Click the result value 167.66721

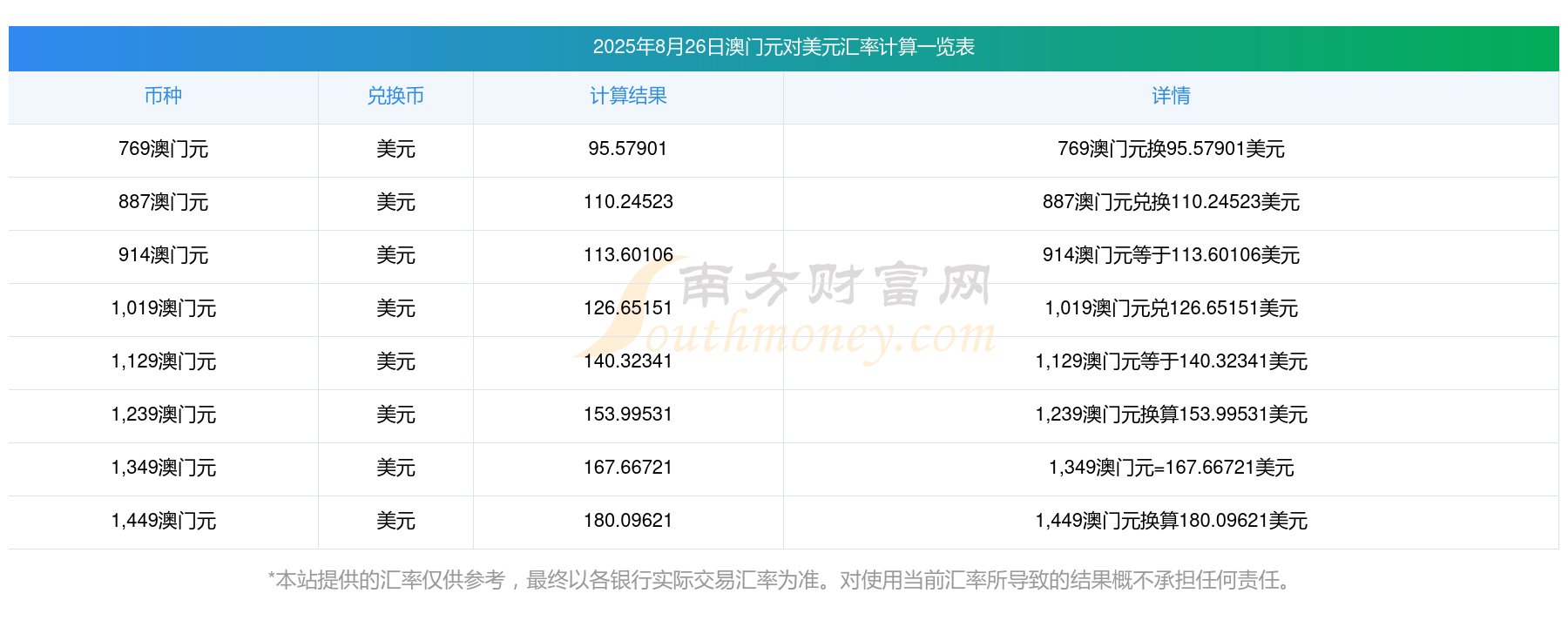(628, 468)
